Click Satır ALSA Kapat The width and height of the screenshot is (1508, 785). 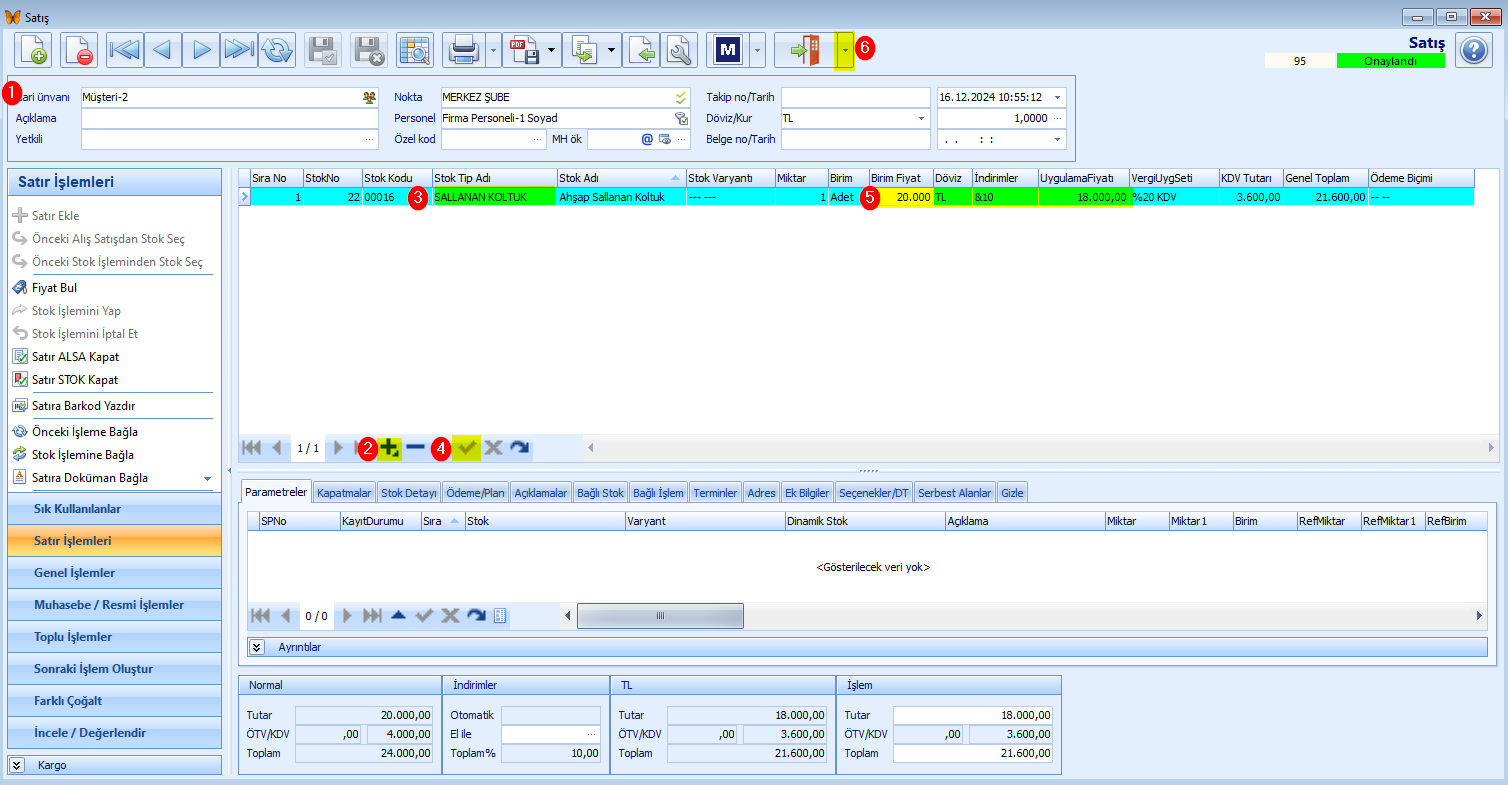(75, 357)
